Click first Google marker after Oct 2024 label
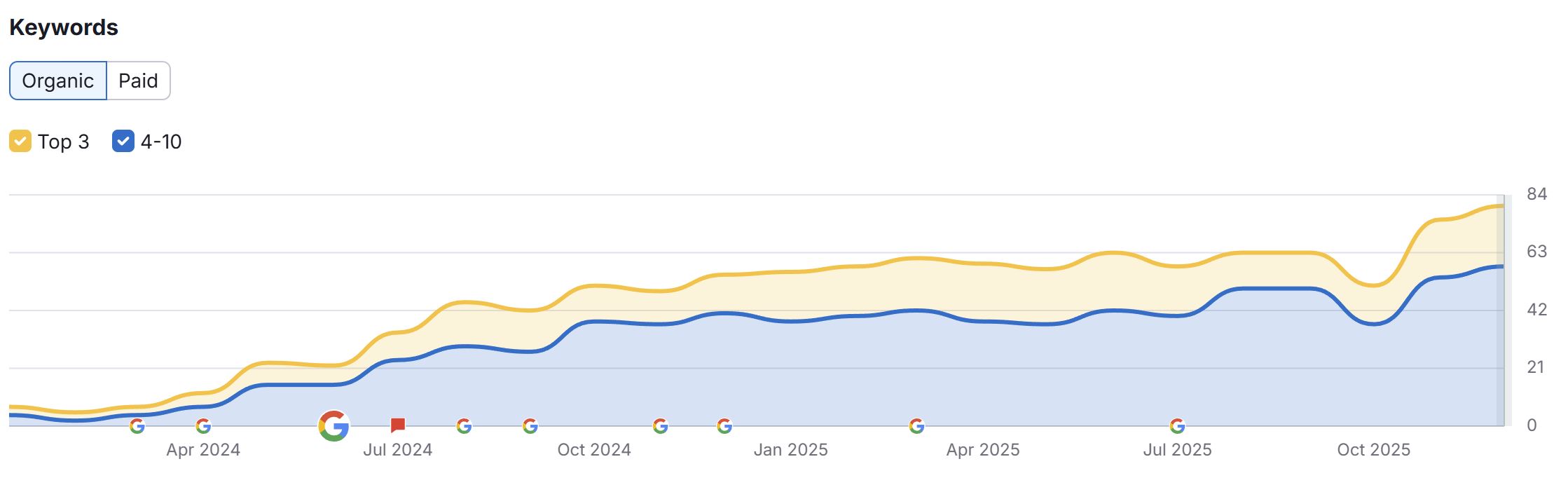Image resolution: width=1568 pixels, height=492 pixels. click(660, 425)
